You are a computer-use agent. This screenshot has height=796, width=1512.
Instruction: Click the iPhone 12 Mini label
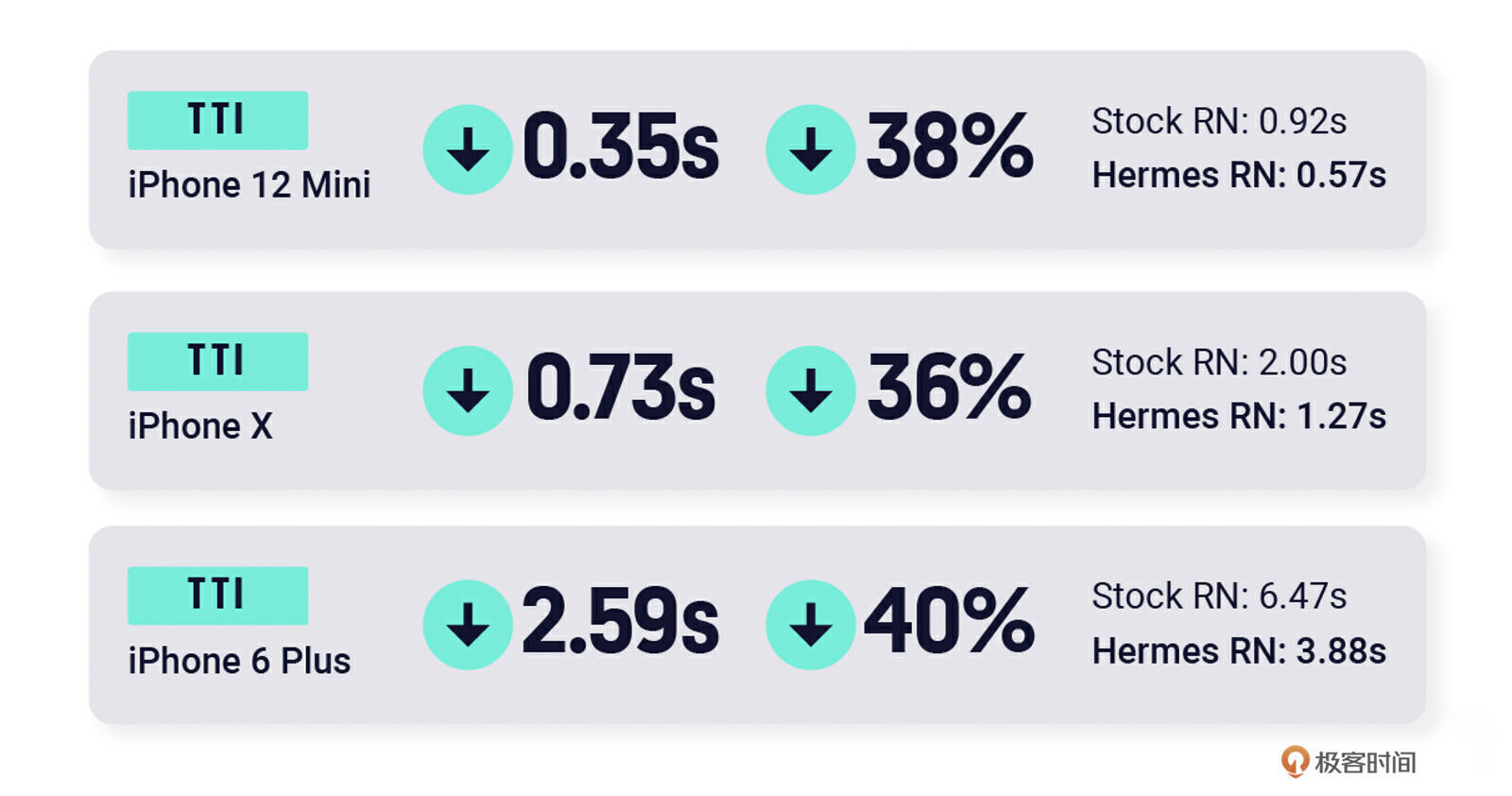point(249,185)
